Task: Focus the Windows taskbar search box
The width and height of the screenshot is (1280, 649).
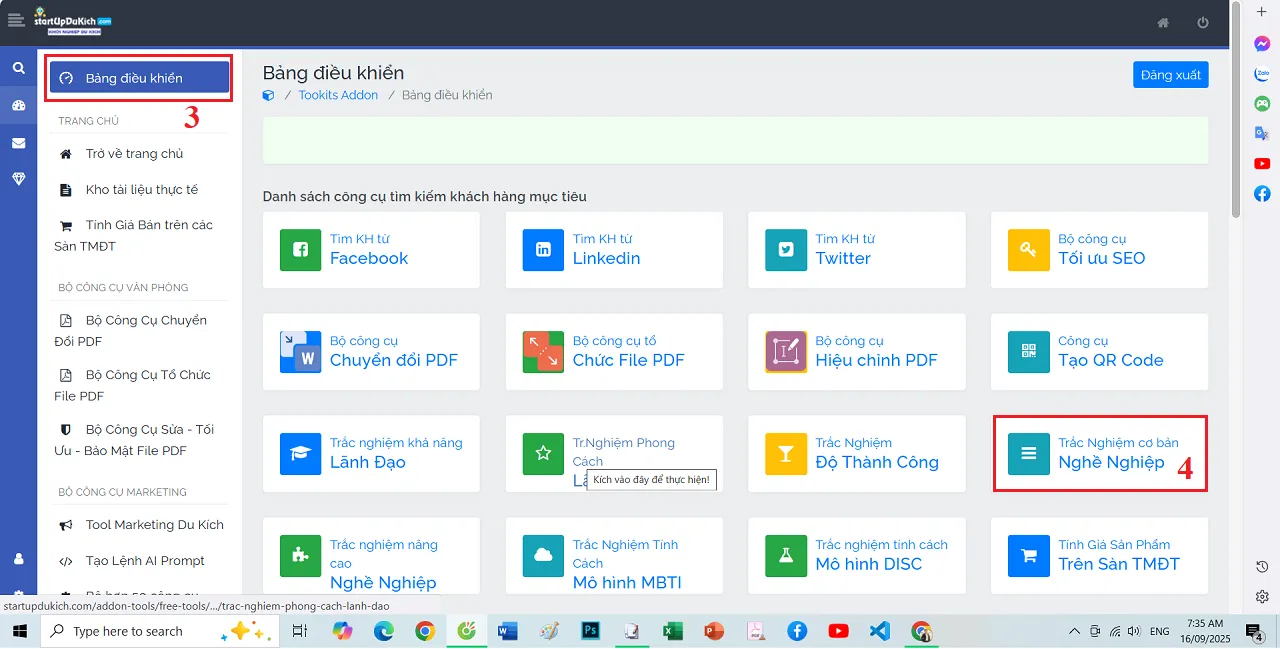Action: pos(162,631)
